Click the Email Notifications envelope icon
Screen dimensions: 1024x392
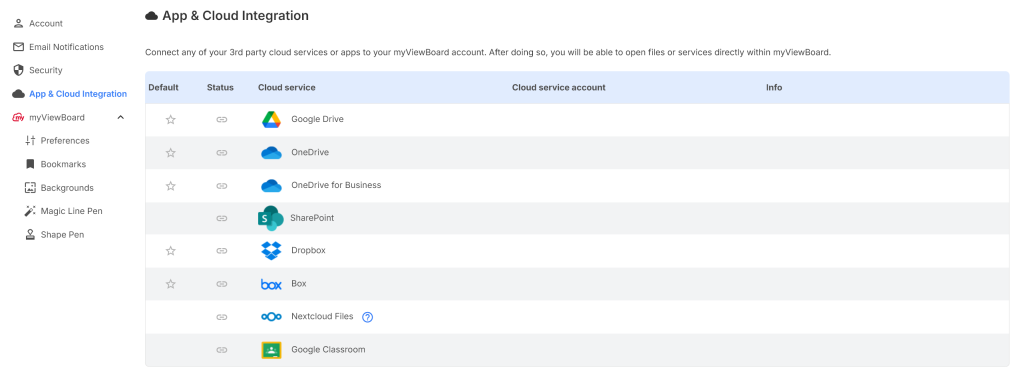18,47
